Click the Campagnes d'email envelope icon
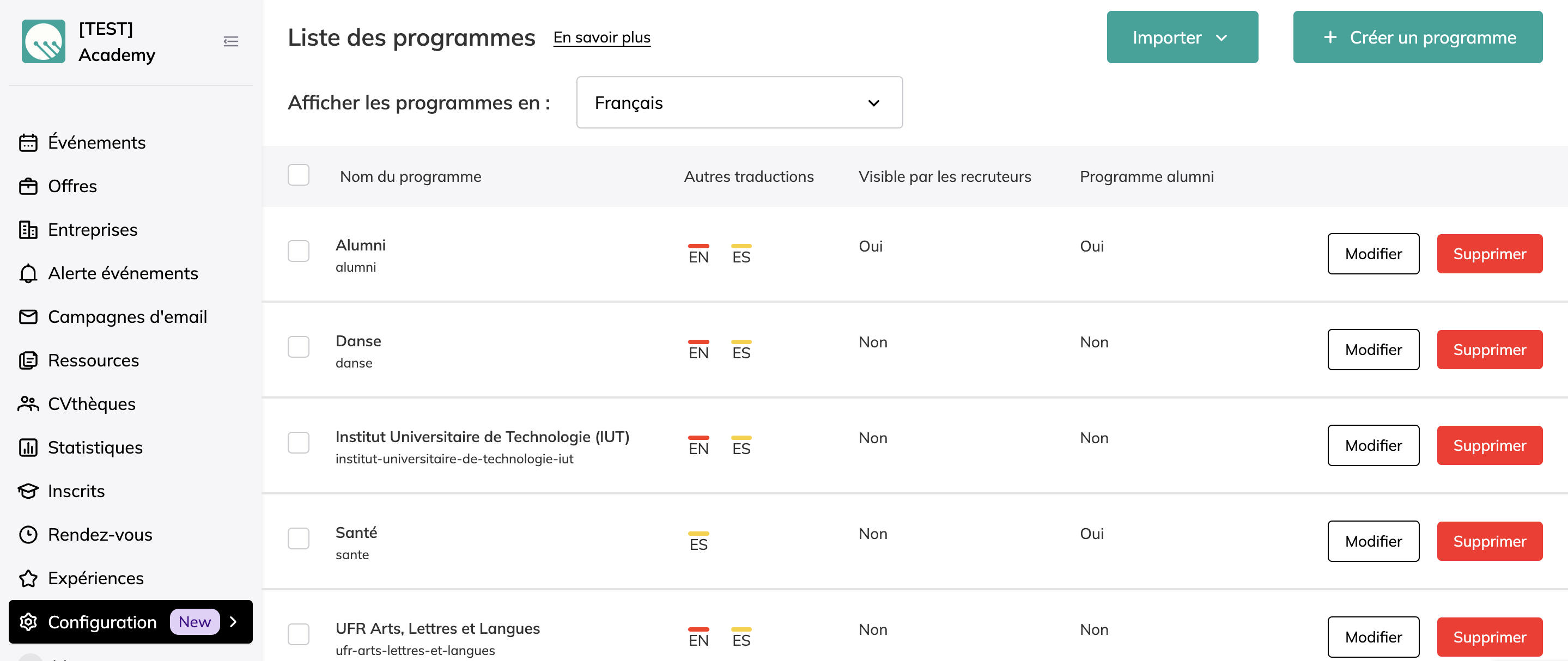Screen dimensions: 1568x661 click(x=28, y=317)
